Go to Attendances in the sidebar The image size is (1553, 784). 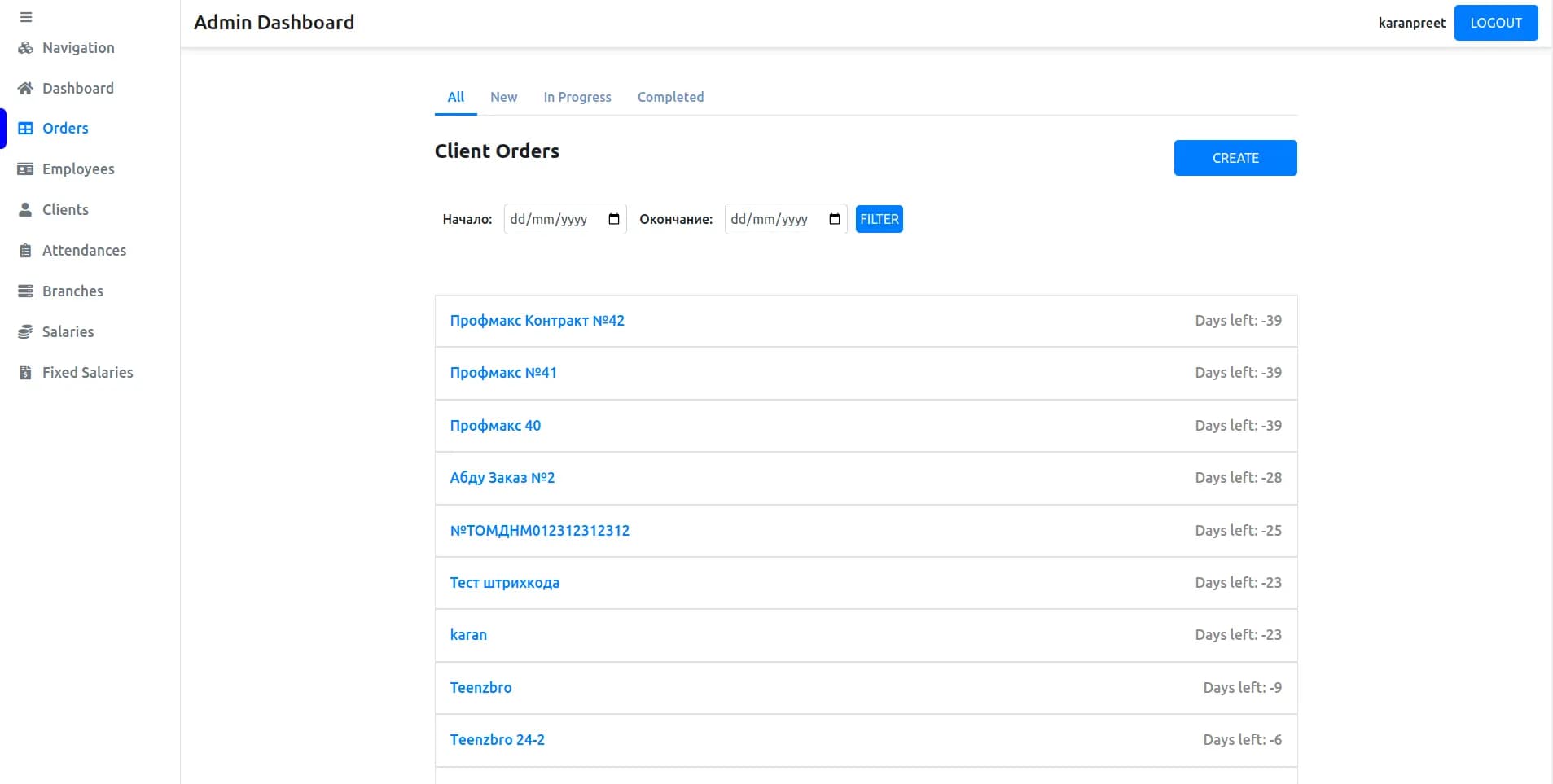84,251
